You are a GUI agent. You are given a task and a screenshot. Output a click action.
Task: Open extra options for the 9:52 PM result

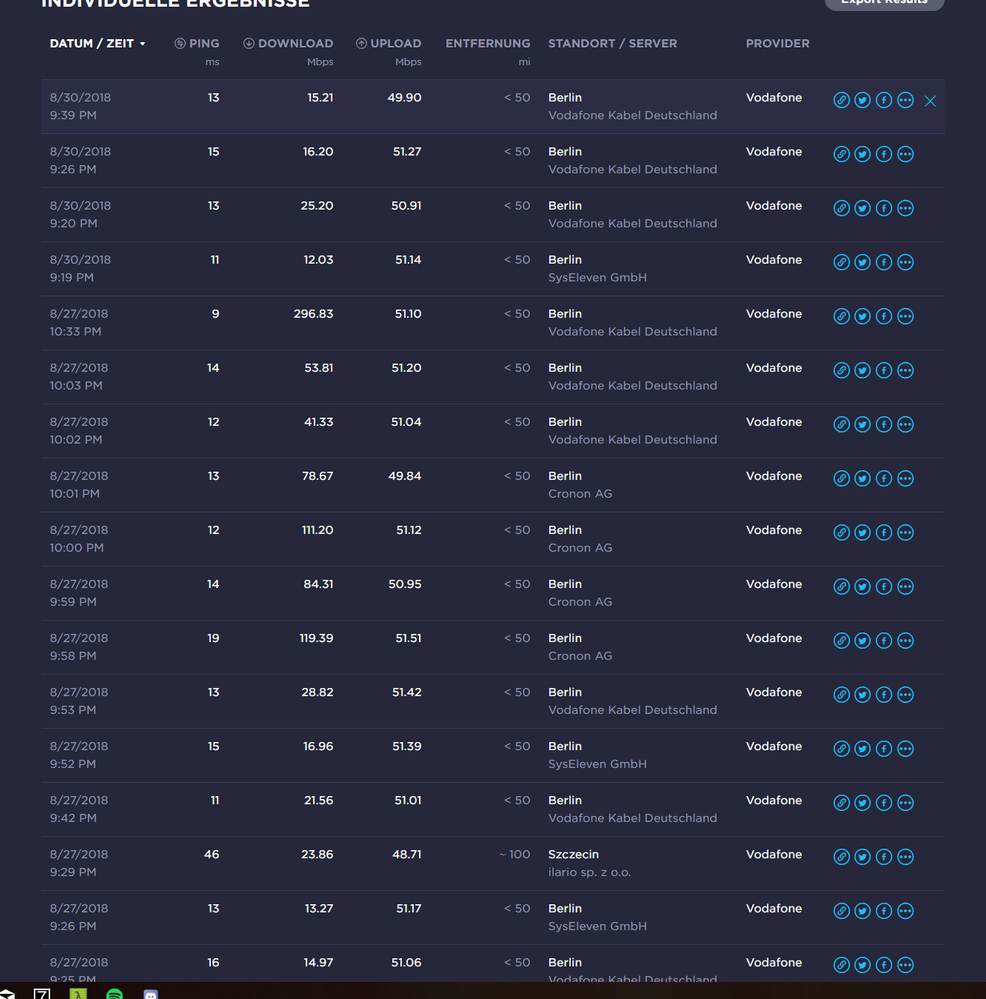(x=905, y=748)
